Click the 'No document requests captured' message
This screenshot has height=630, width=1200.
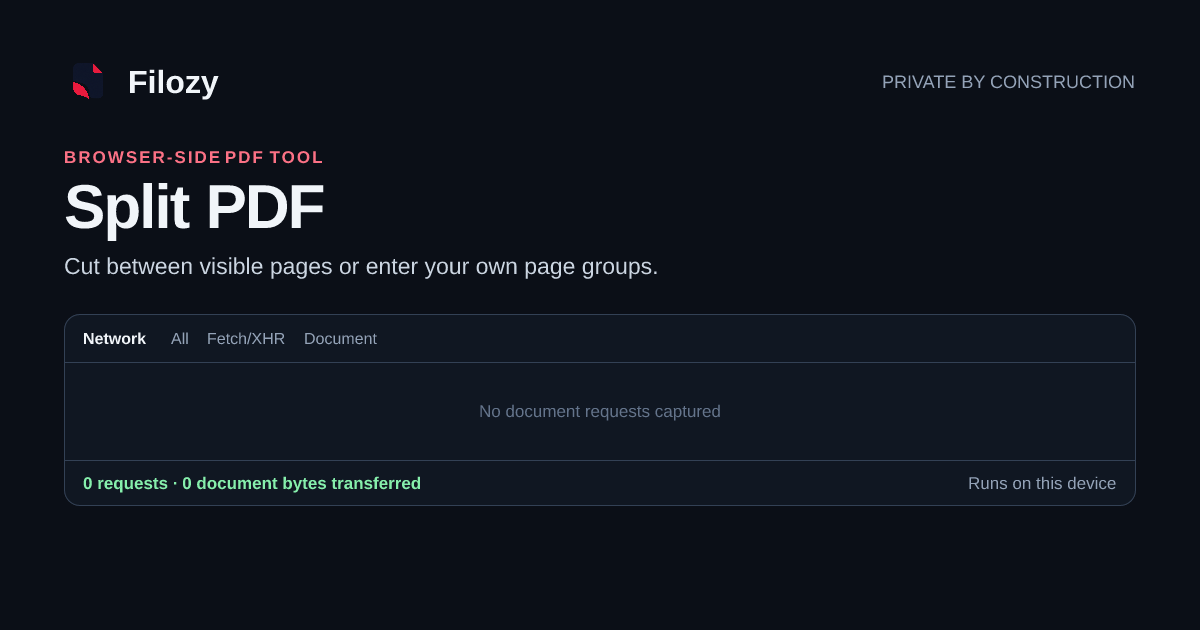click(600, 412)
